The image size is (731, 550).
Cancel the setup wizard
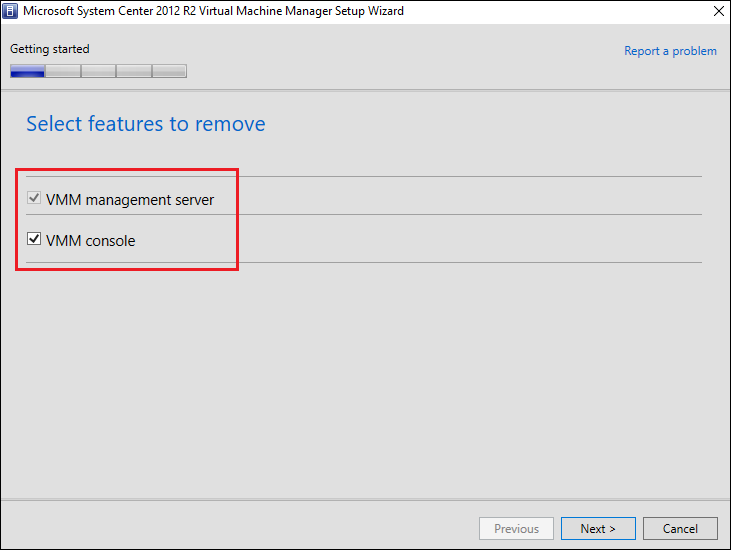[680, 529]
